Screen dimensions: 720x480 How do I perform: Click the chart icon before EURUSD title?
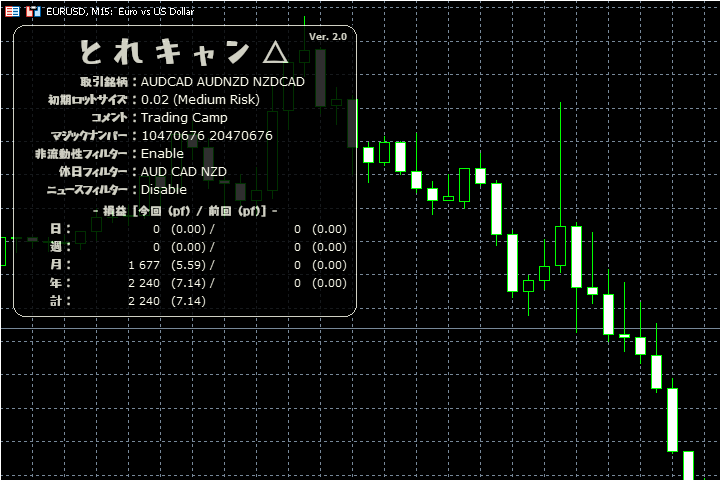[33, 11]
